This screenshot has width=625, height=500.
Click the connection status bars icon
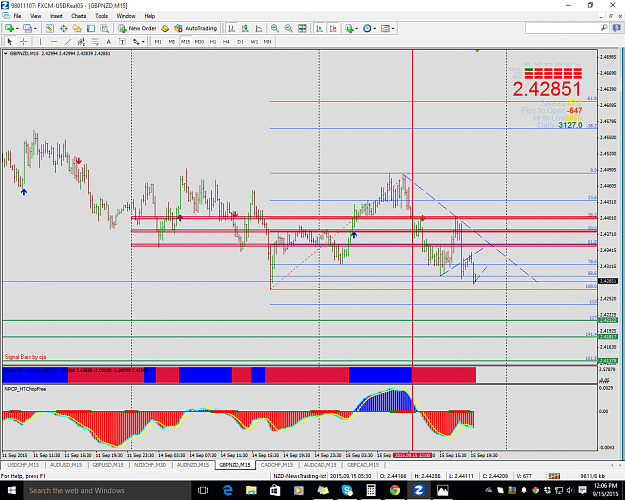pyautogui.click(x=554, y=476)
